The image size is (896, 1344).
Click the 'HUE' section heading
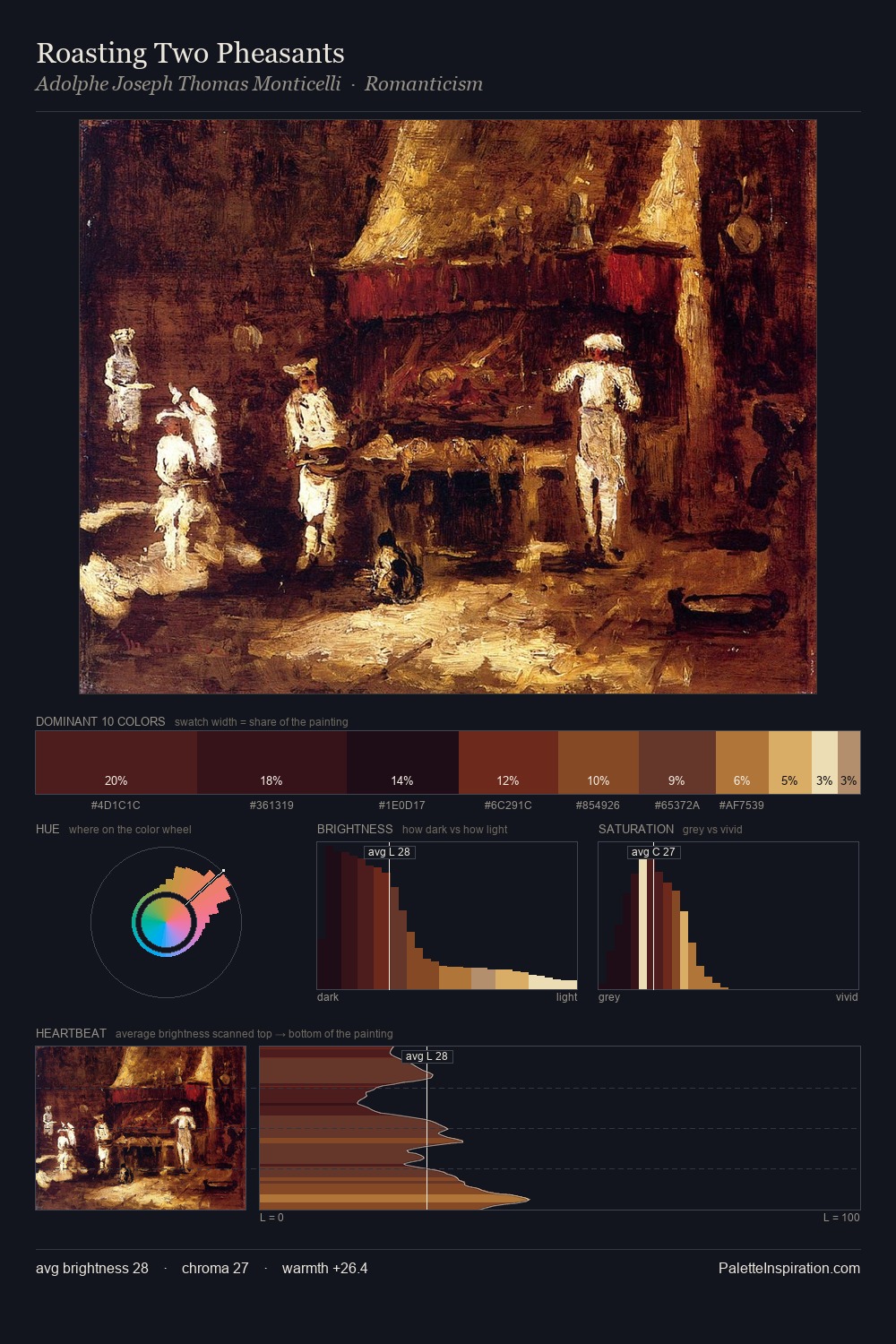click(x=47, y=829)
